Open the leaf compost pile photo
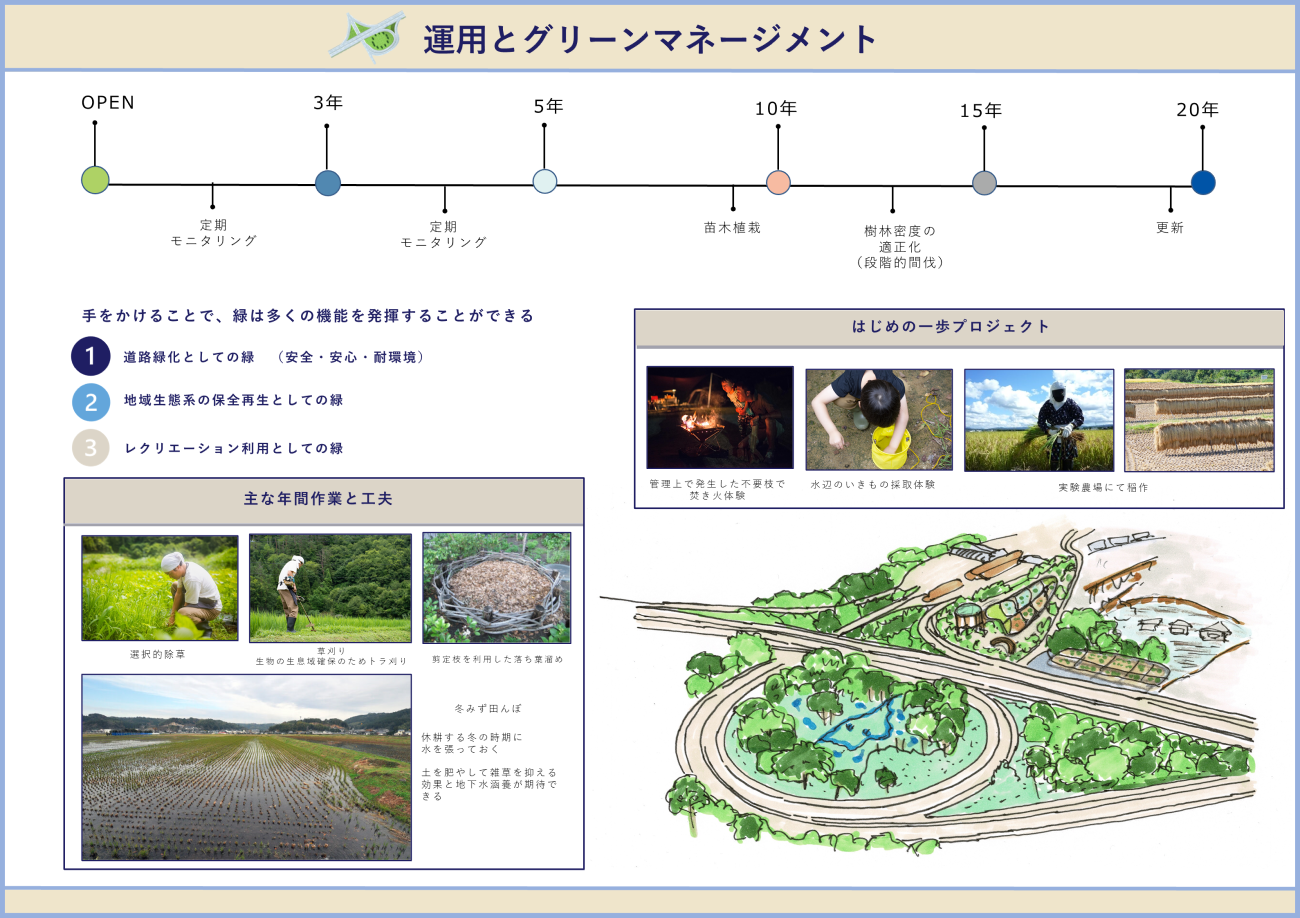Viewport: 1300px width, 918px height. [x=497, y=587]
